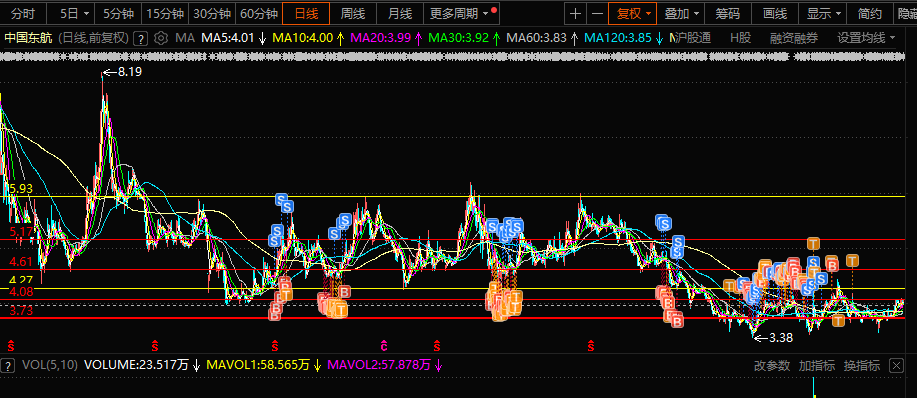
Task: Open the 5日 period dropdown
Action: tap(75, 13)
